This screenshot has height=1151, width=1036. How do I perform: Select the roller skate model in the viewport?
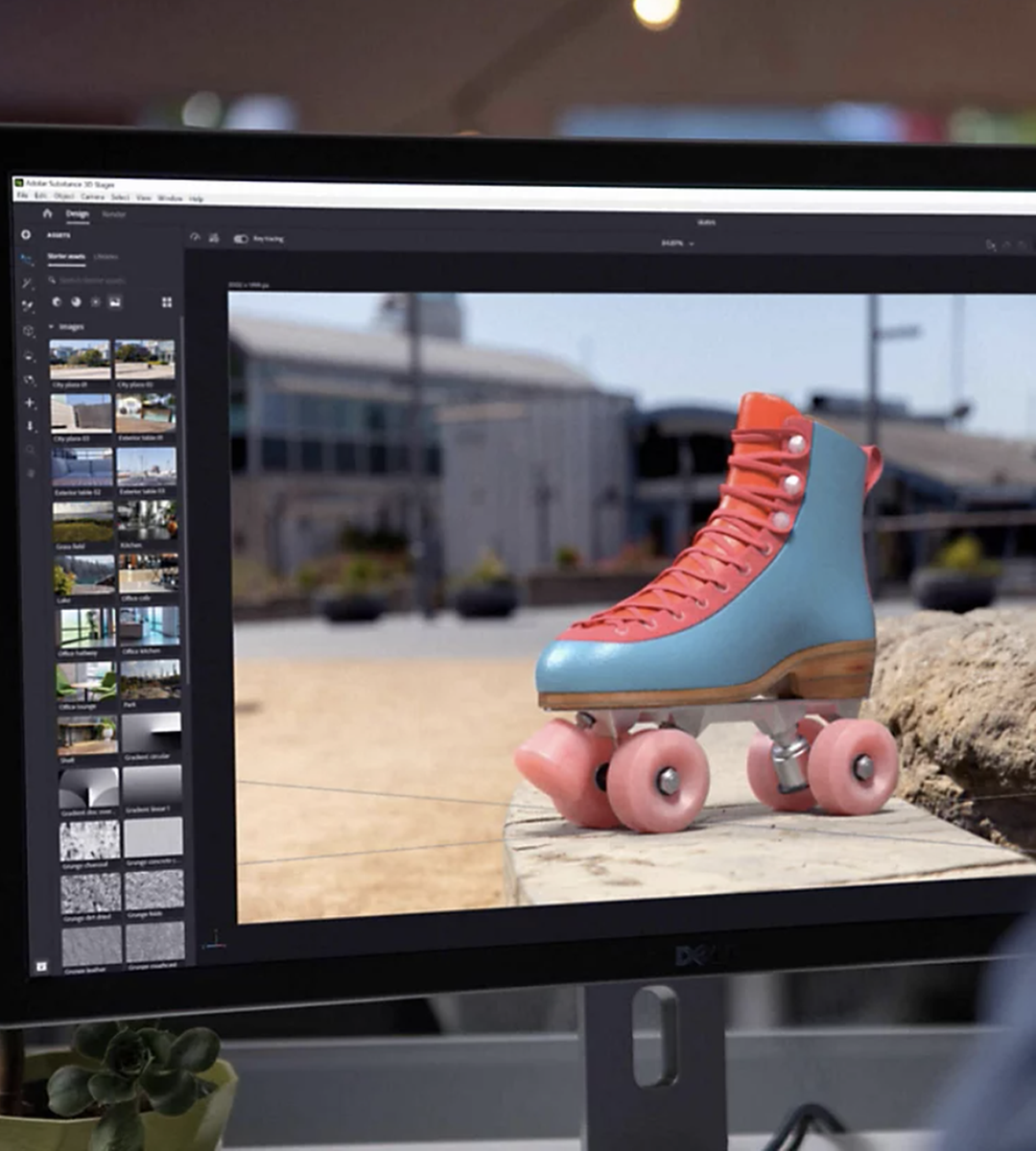pos(710,614)
